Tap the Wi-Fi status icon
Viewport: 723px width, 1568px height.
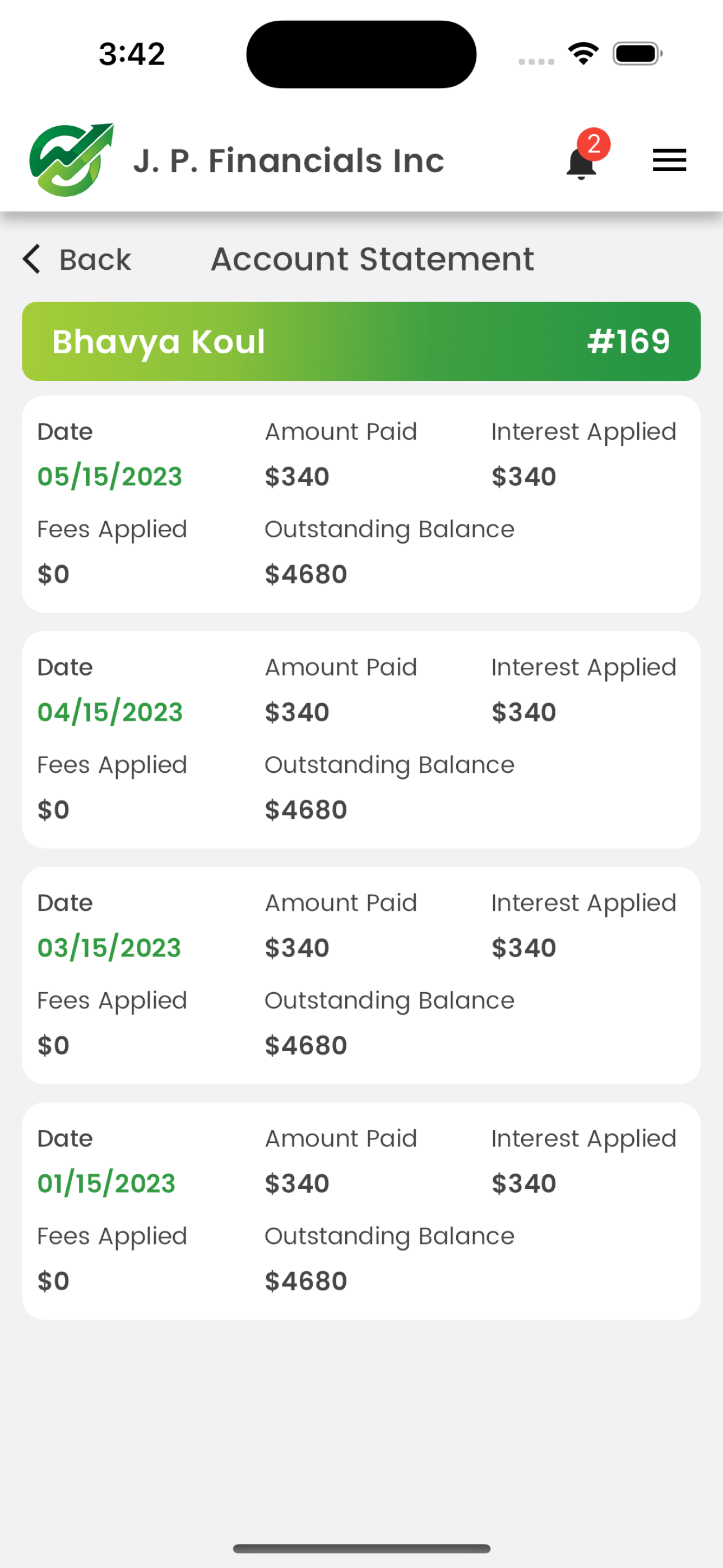(583, 54)
